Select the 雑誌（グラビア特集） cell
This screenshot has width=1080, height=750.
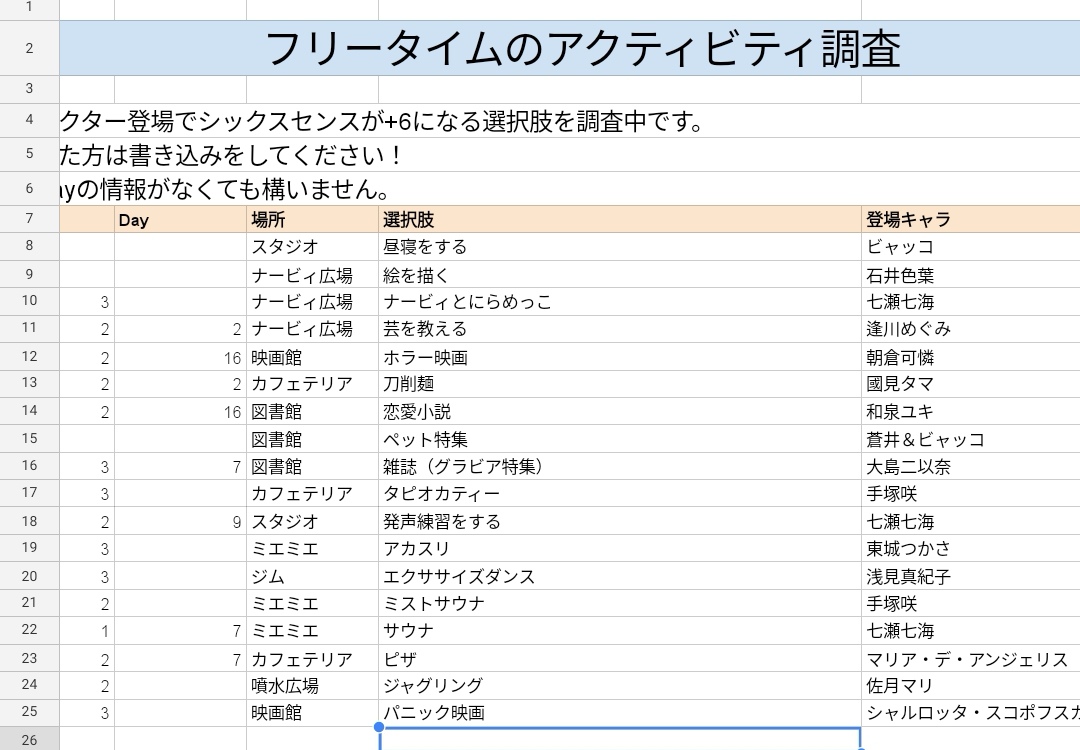point(619,467)
